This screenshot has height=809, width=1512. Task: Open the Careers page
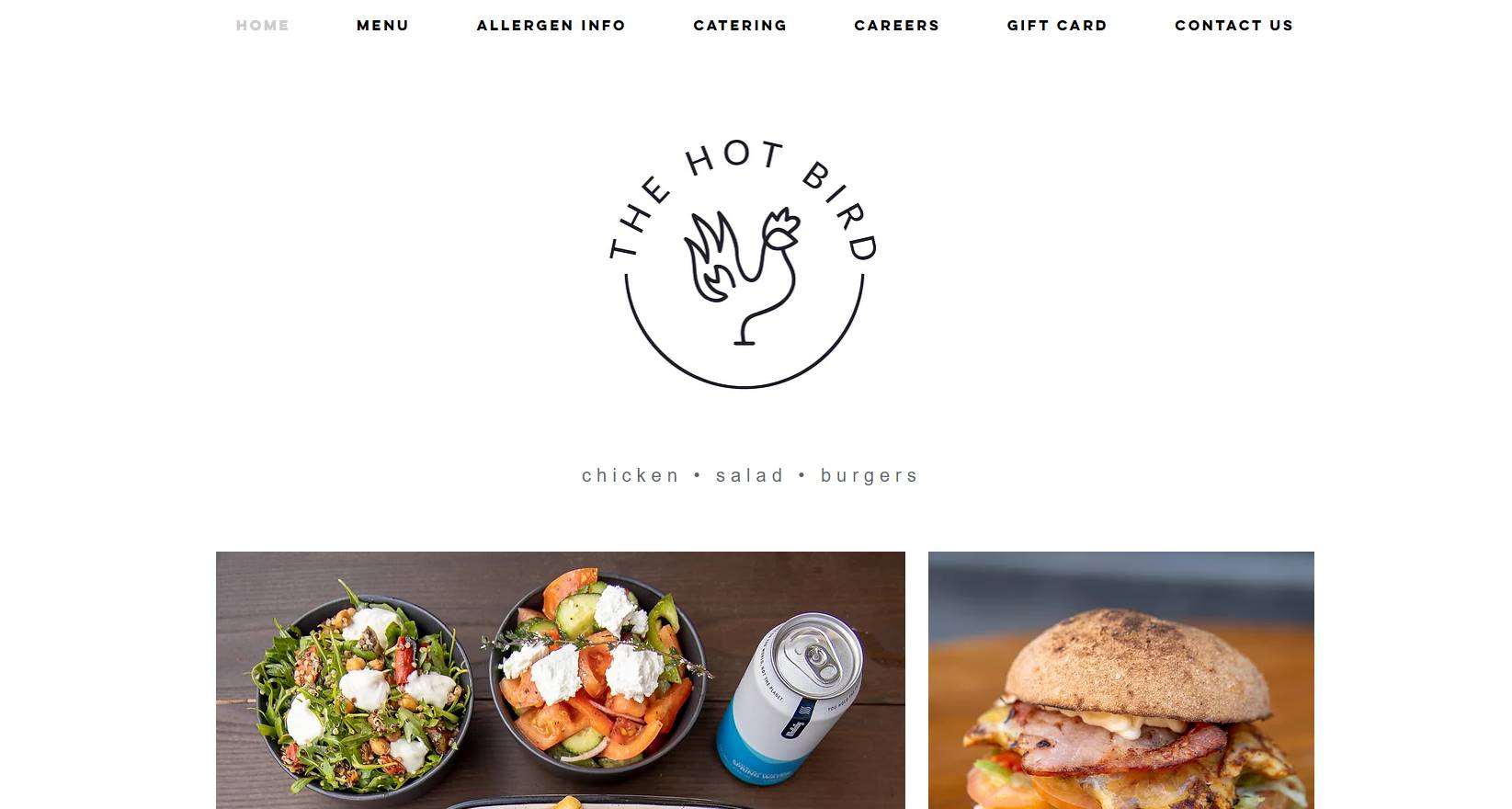[897, 26]
